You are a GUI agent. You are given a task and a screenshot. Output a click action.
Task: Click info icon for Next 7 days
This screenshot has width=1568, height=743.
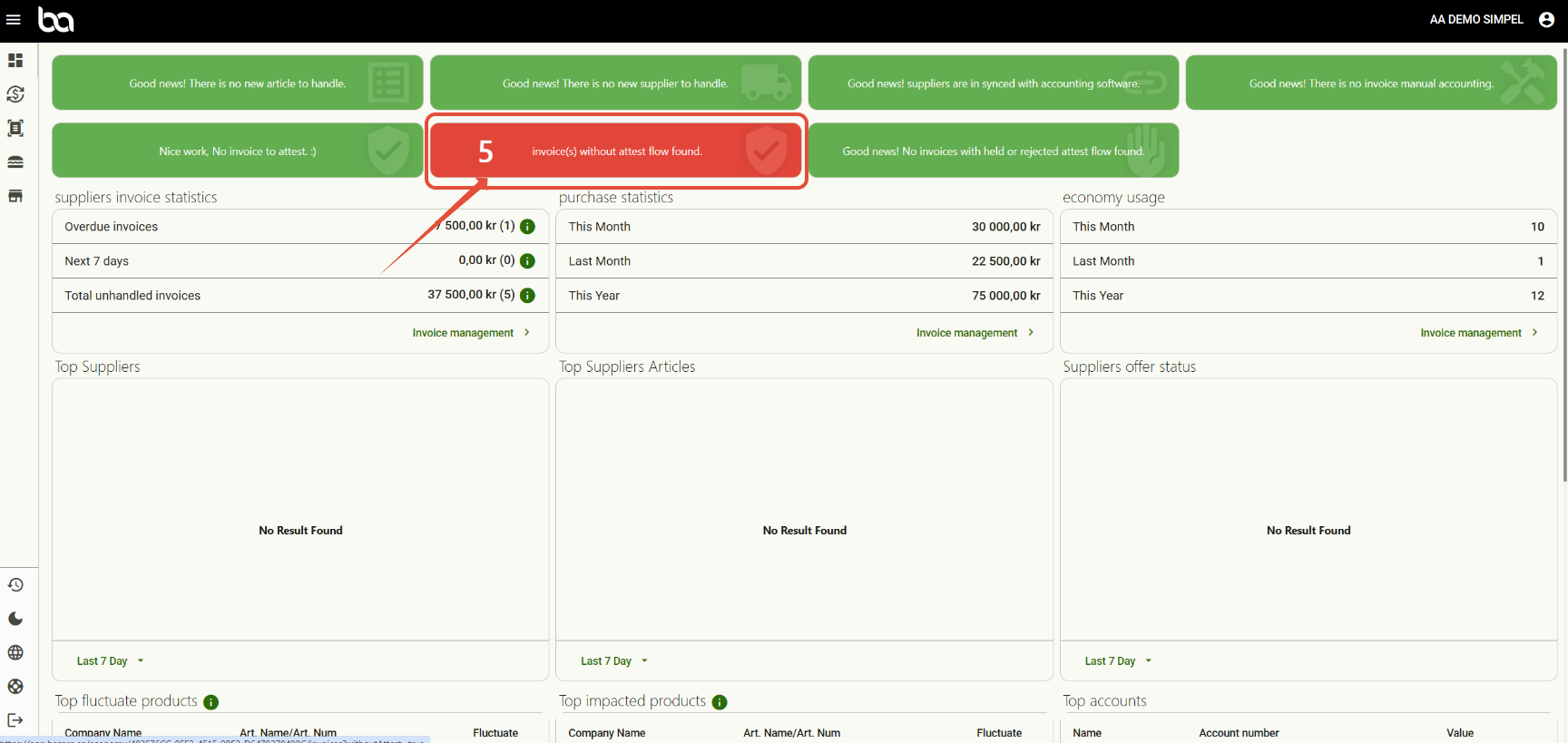click(527, 261)
